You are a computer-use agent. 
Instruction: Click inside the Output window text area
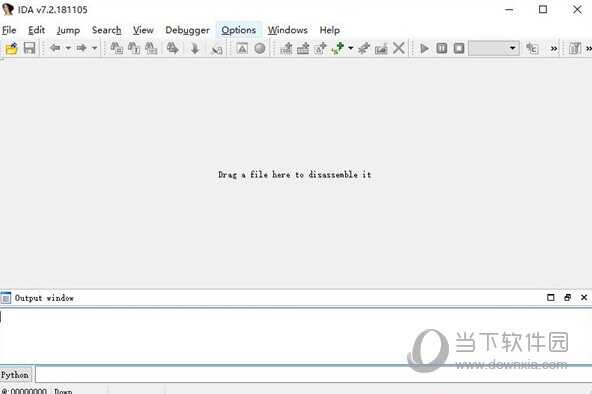click(x=296, y=336)
